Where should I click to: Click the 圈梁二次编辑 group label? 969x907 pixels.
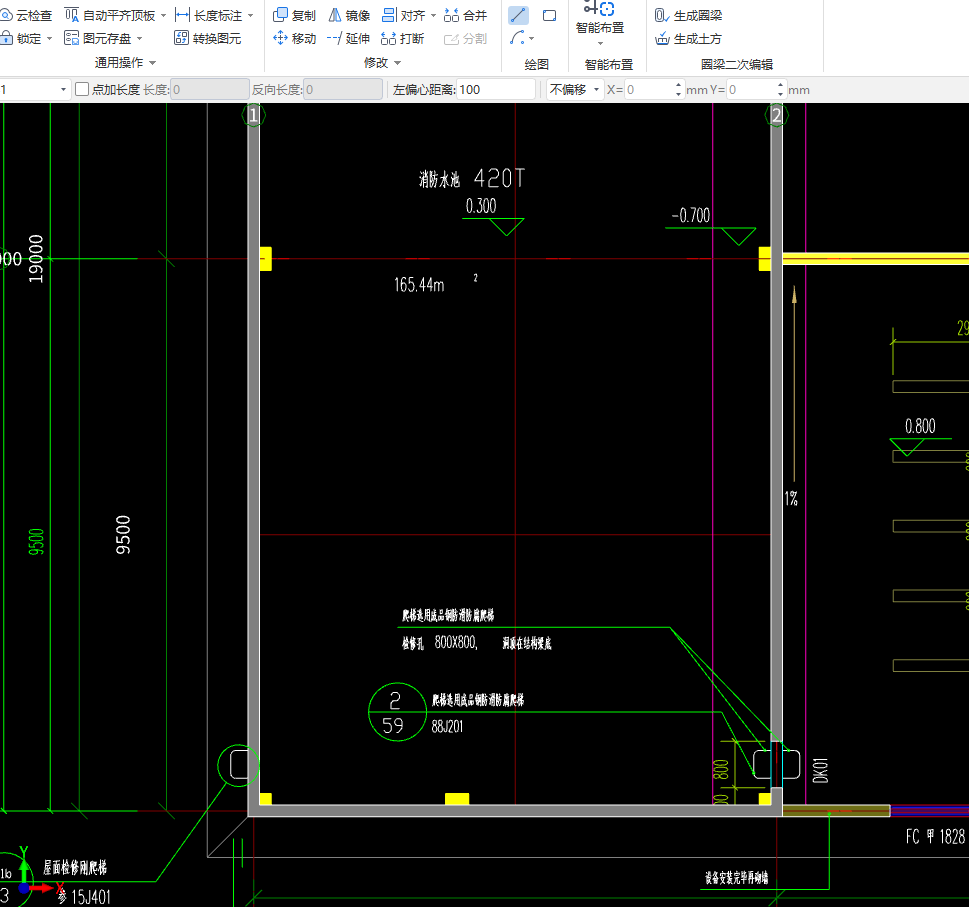point(737,64)
